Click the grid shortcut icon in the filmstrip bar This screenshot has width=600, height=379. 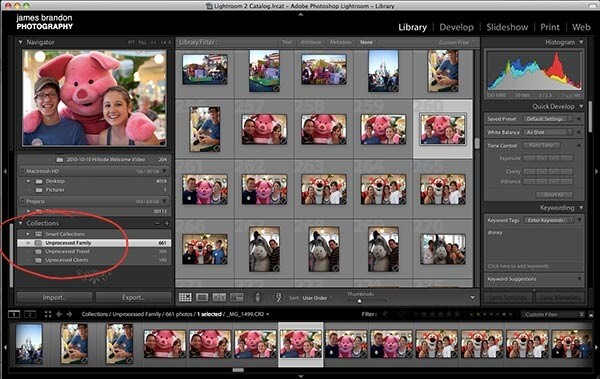click(x=48, y=314)
